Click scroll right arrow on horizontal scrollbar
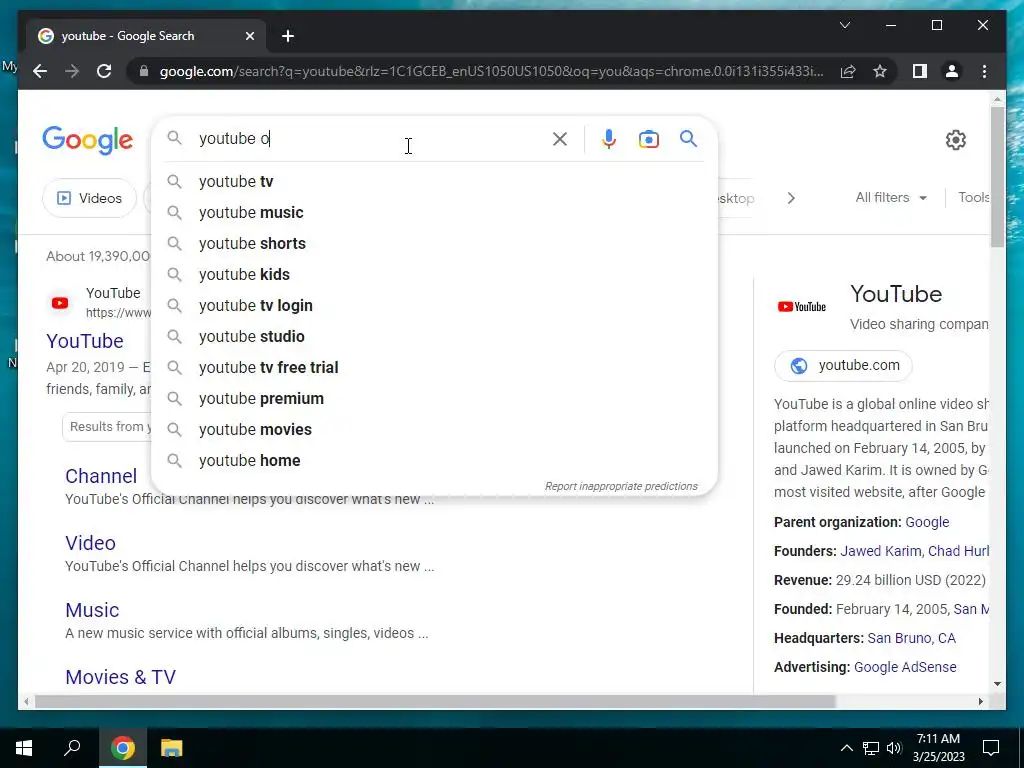 (x=980, y=701)
